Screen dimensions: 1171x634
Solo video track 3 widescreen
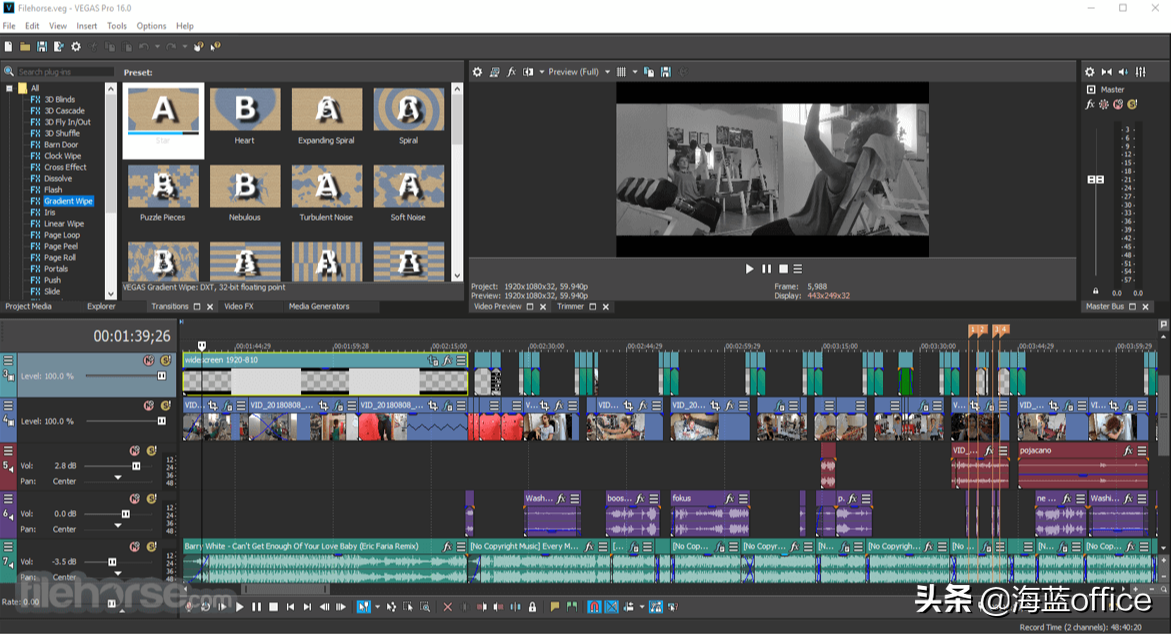tap(165, 361)
